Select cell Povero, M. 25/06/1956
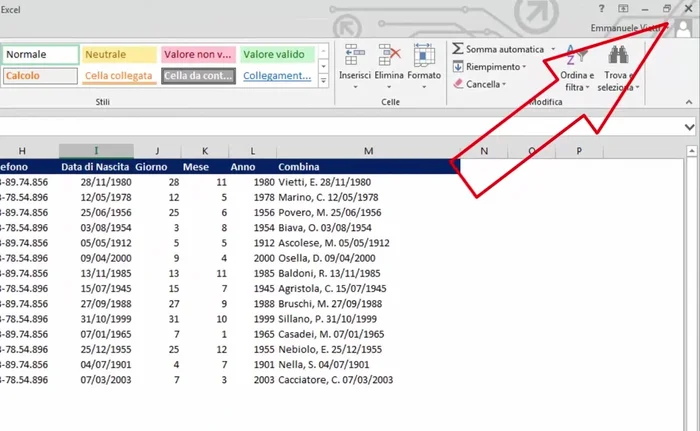This screenshot has height=431, width=700. coord(368,213)
